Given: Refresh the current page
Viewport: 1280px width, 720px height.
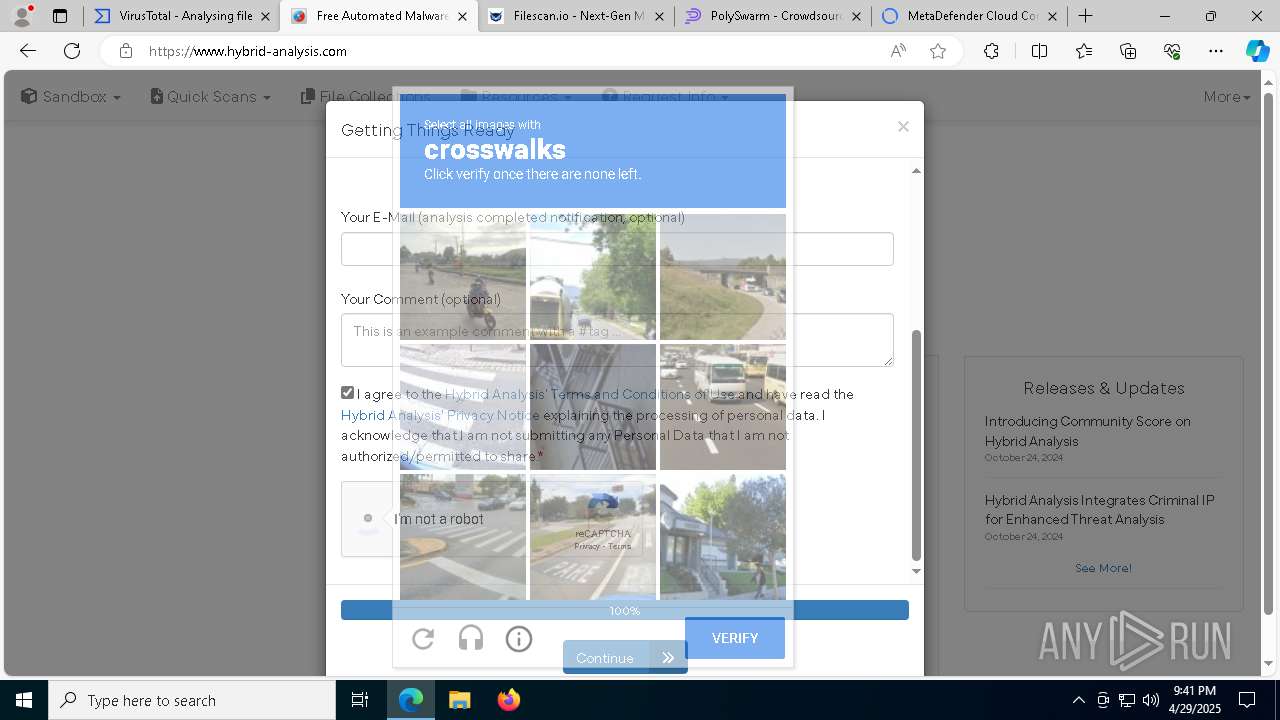Looking at the screenshot, I should (x=72, y=51).
